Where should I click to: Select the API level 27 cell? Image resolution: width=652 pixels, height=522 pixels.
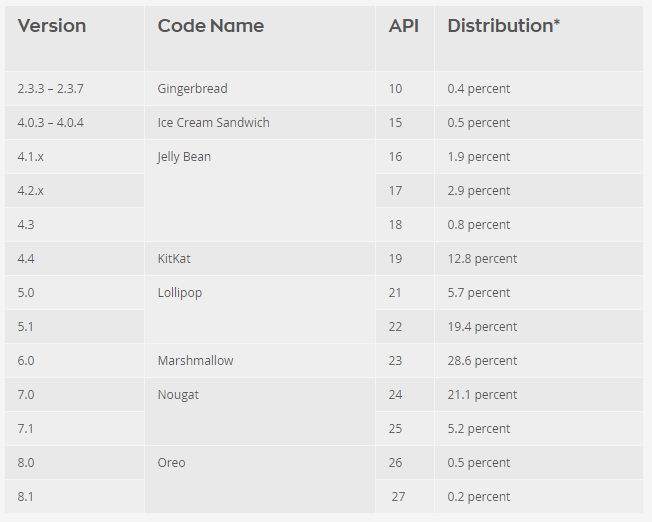tap(405, 497)
